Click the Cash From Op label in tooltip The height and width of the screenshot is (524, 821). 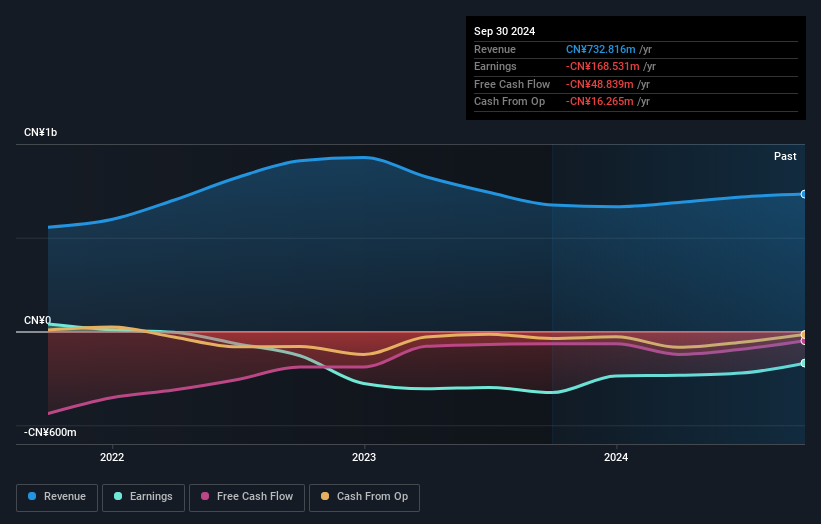509,102
